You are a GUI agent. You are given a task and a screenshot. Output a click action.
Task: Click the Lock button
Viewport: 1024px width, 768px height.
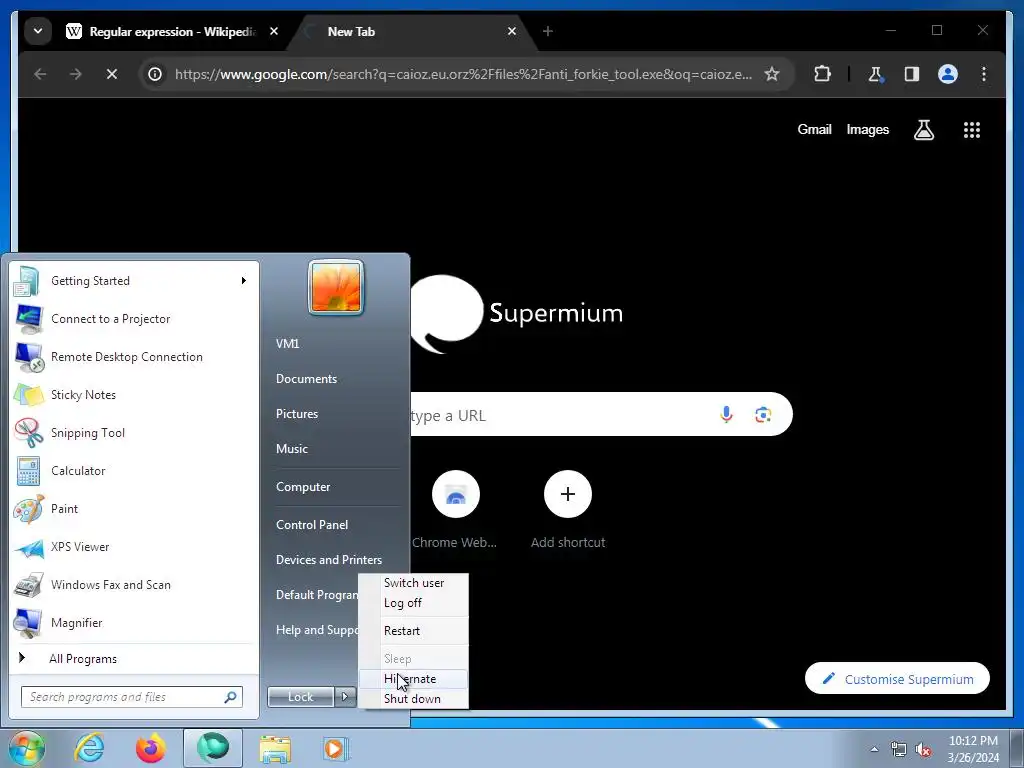(300, 697)
